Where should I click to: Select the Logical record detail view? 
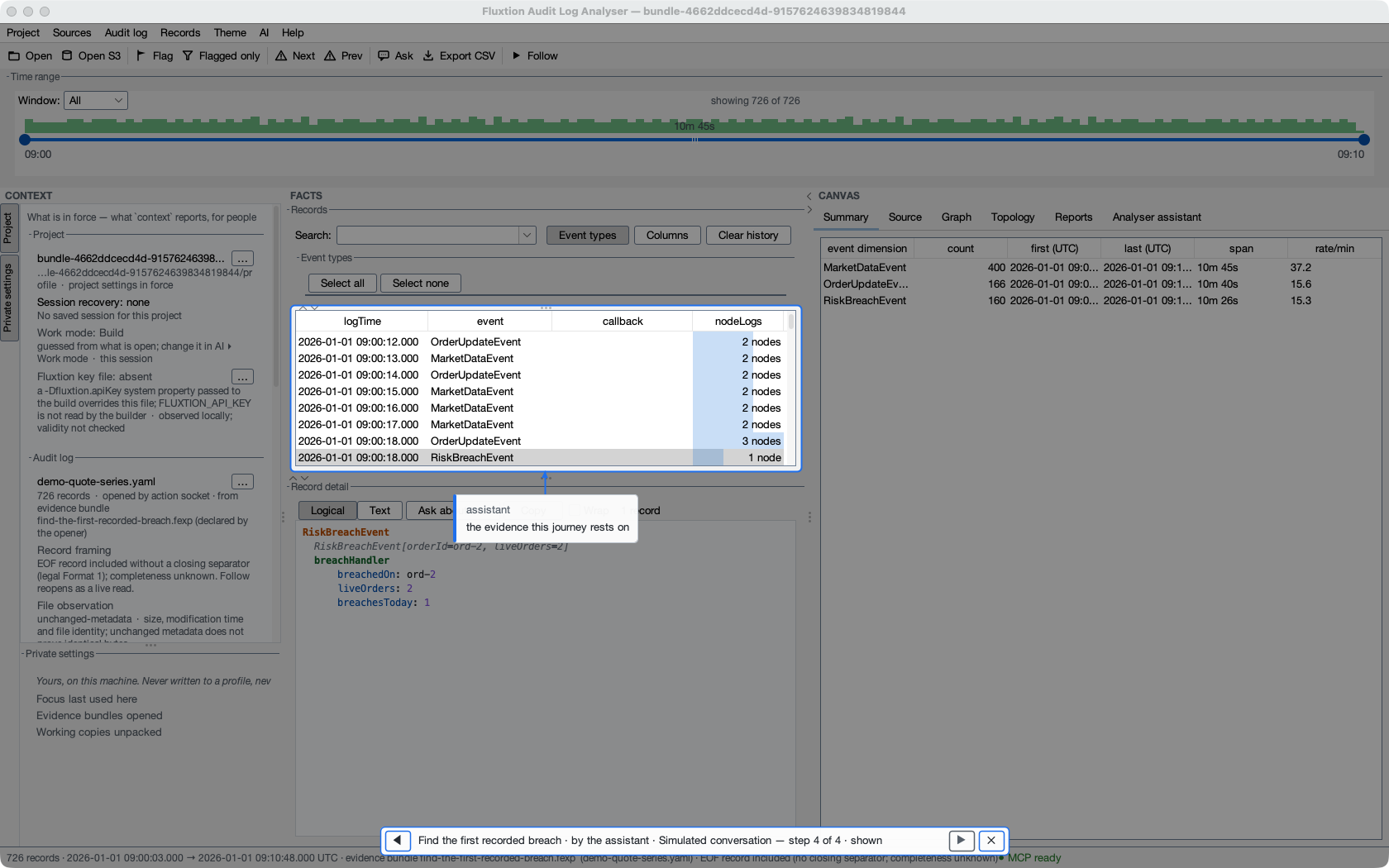tap(327, 511)
